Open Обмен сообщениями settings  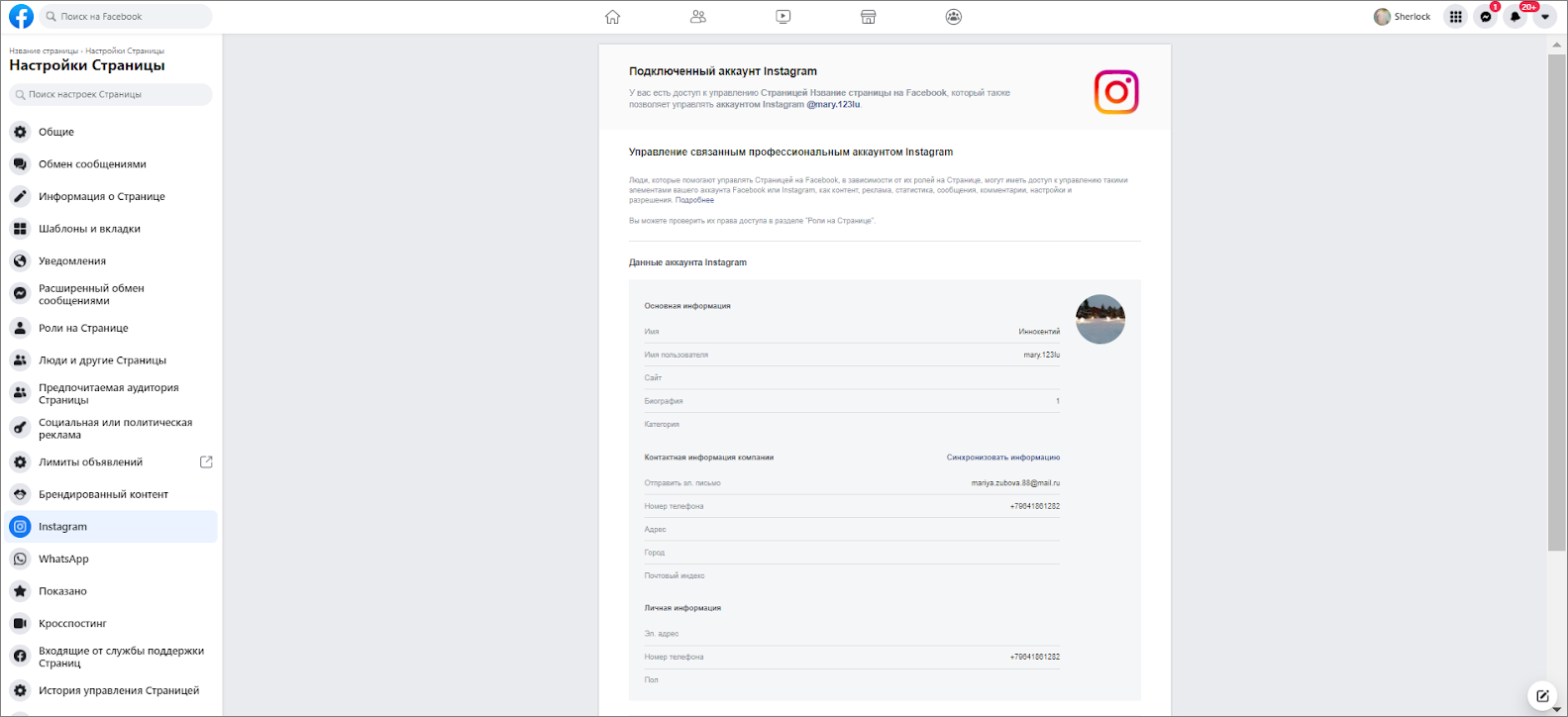coord(111,164)
